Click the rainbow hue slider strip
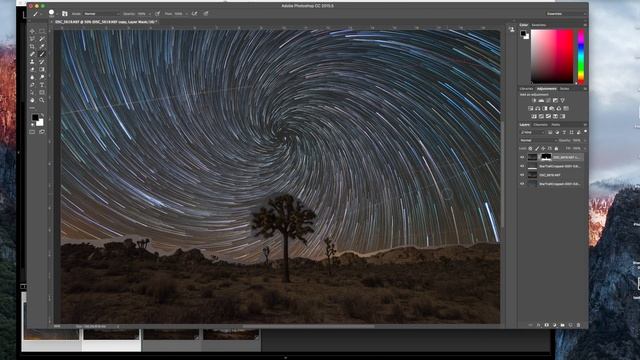The height and width of the screenshot is (360, 640). tap(581, 57)
